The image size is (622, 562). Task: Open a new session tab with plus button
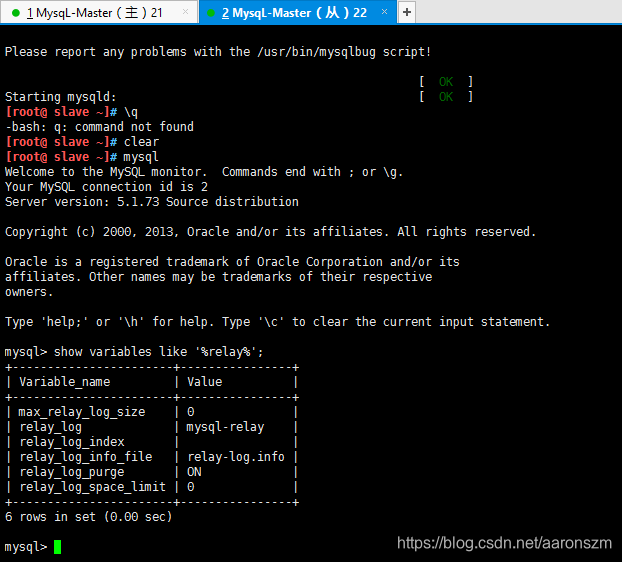click(x=407, y=12)
